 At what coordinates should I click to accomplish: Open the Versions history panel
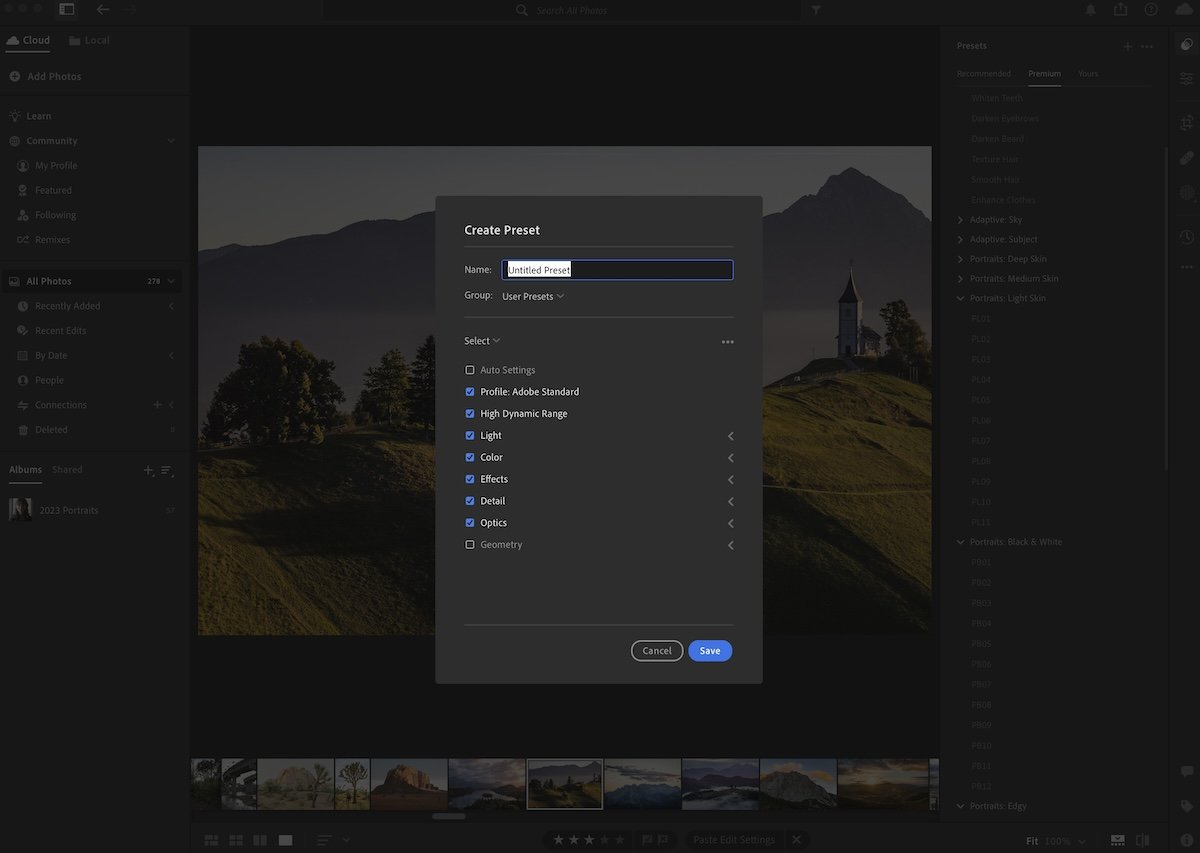(x=1186, y=236)
